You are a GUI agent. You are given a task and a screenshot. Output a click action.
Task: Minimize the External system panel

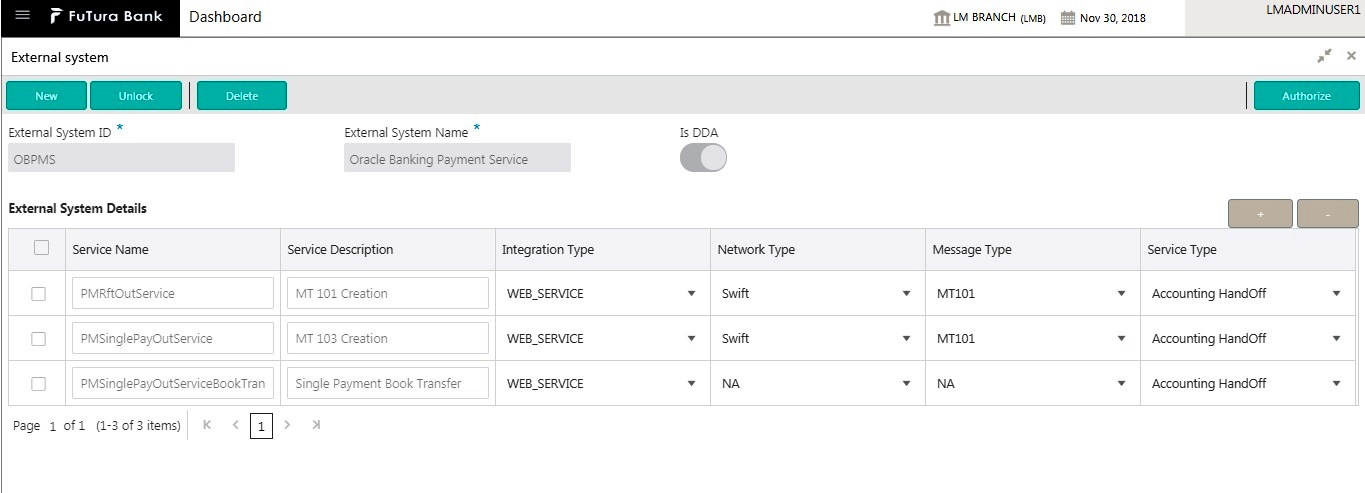point(1324,57)
